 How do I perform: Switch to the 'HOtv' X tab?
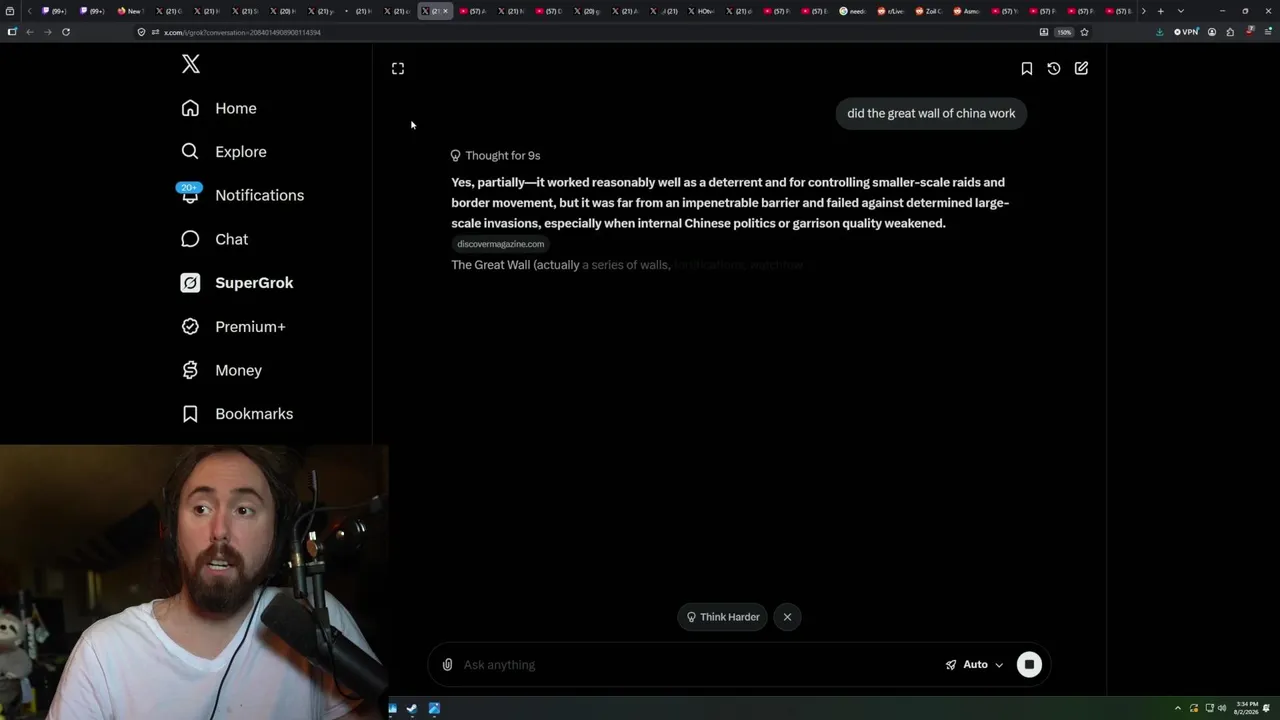701,11
